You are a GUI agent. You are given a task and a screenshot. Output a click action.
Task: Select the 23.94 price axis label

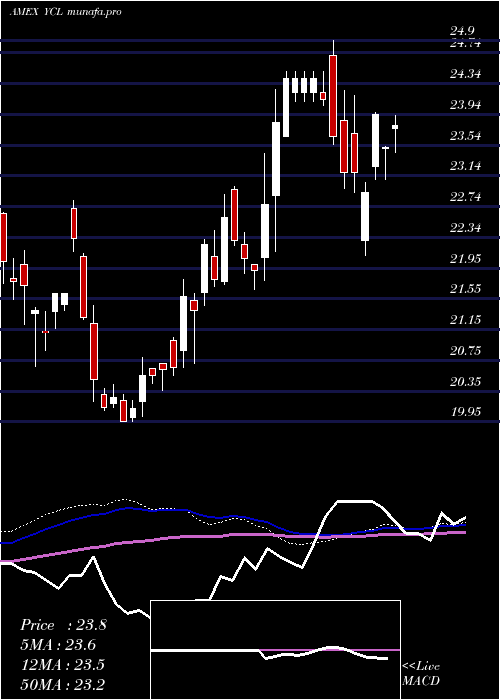point(466,105)
